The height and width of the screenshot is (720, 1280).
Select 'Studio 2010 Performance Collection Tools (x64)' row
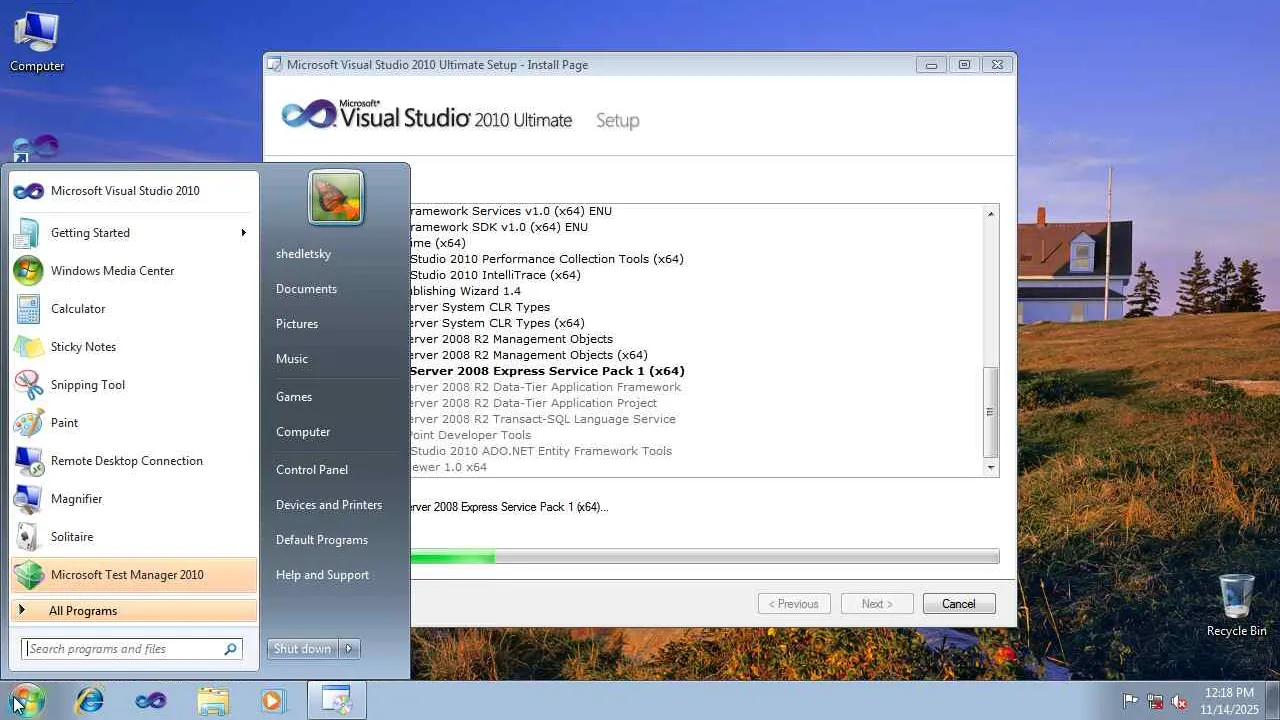coord(547,259)
